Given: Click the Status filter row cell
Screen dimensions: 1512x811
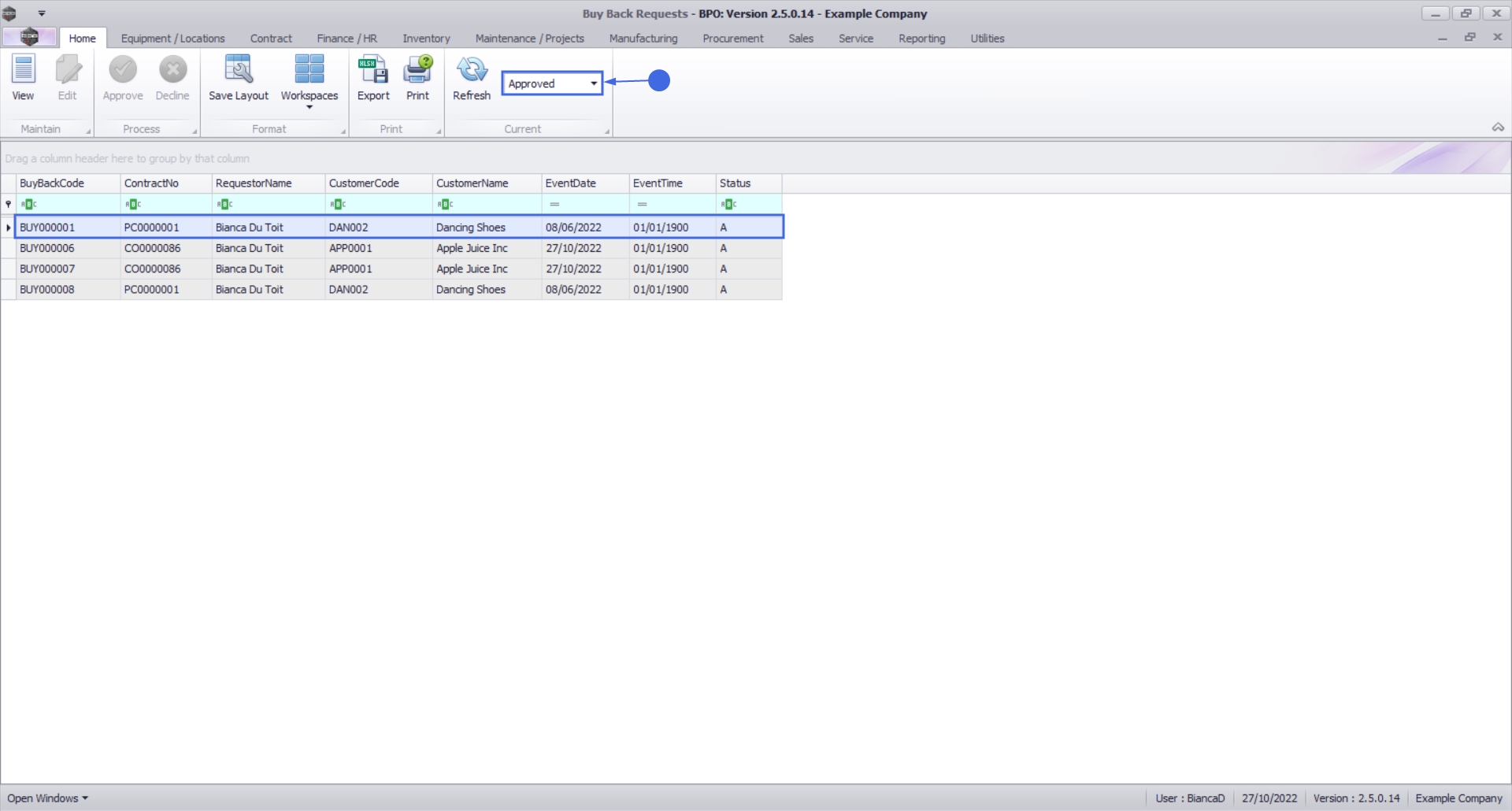Looking at the screenshot, I should tap(749, 204).
